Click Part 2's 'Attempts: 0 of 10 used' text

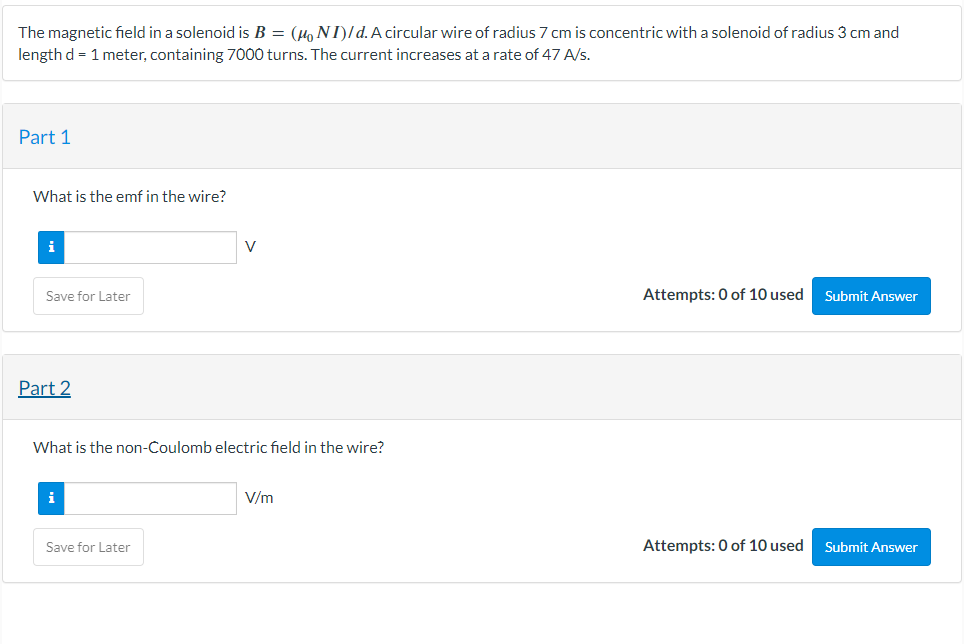click(x=723, y=546)
